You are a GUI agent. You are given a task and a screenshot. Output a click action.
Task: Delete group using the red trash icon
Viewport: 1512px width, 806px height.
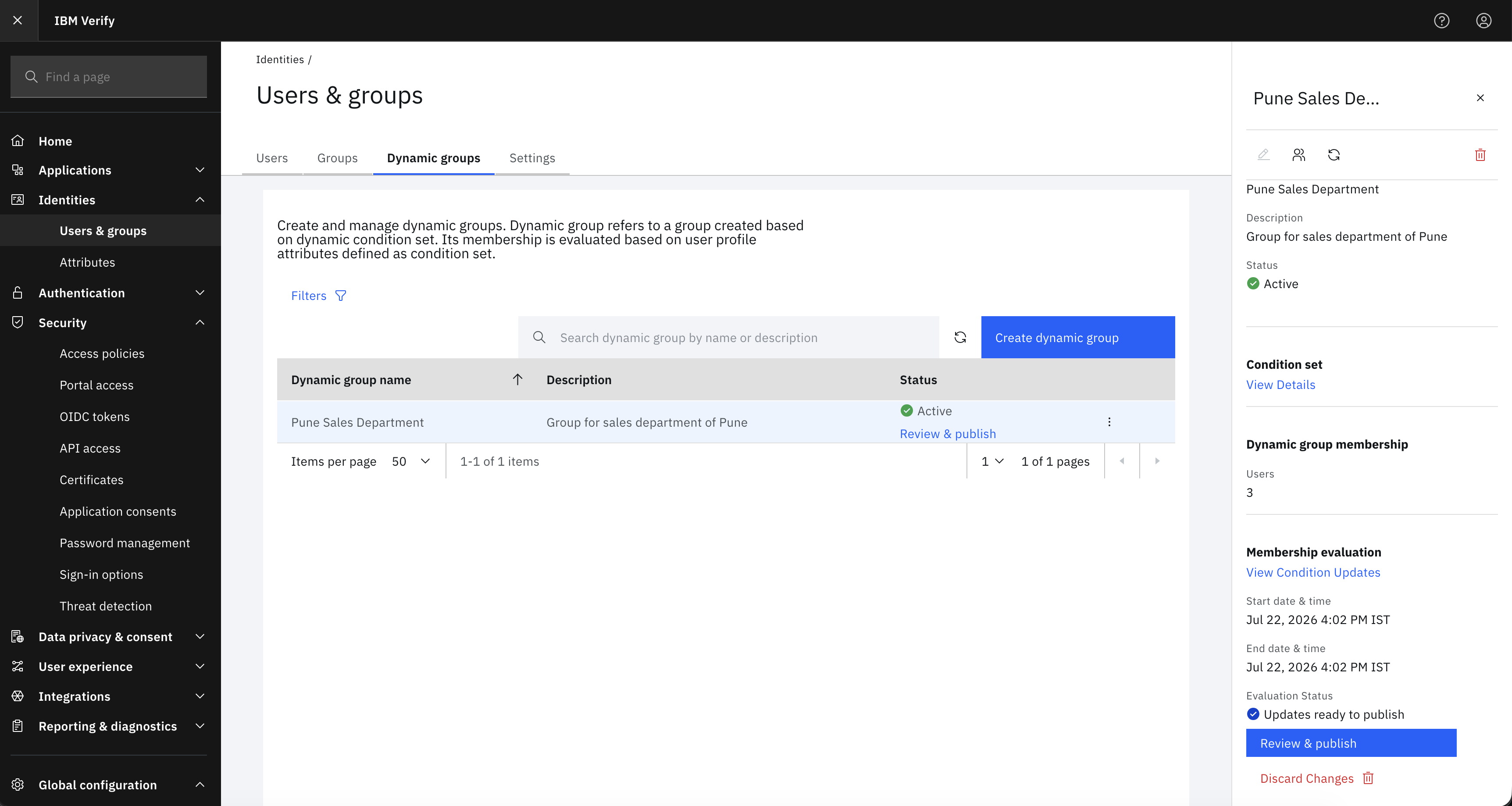coord(1480,155)
